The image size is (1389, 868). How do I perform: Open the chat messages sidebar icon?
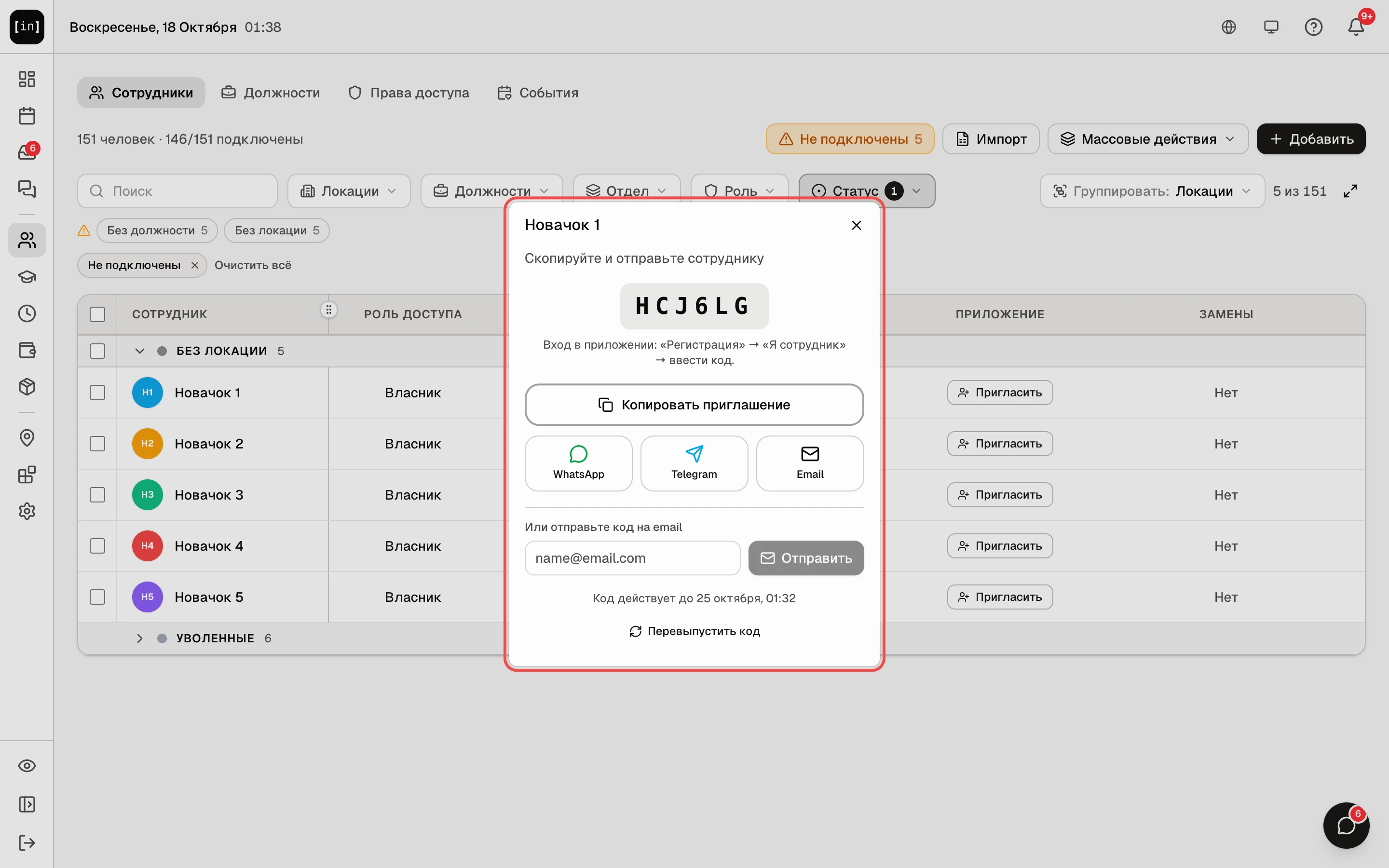point(27,188)
